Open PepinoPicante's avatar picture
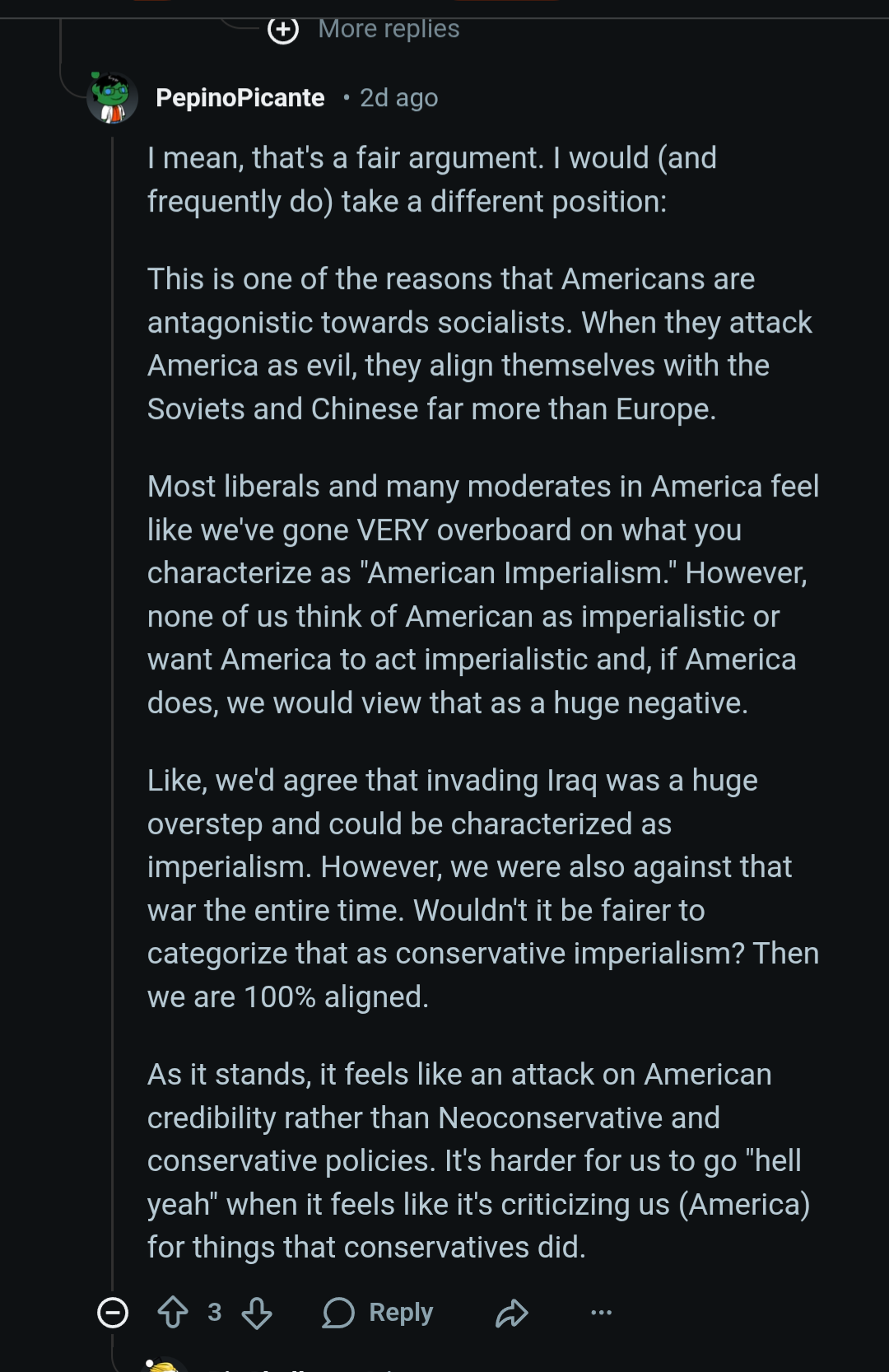This screenshot has height=1372, width=889. click(x=113, y=98)
